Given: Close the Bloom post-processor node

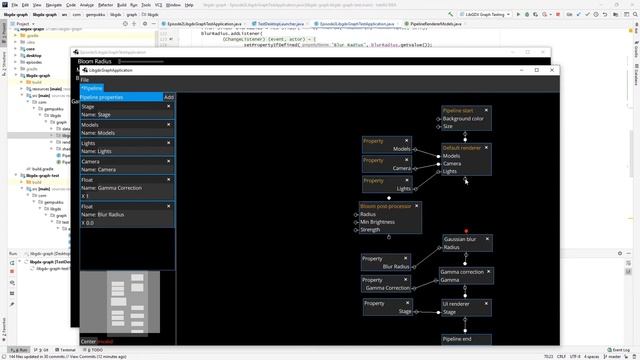Looking at the screenshot, I should [x=416, y=206].
